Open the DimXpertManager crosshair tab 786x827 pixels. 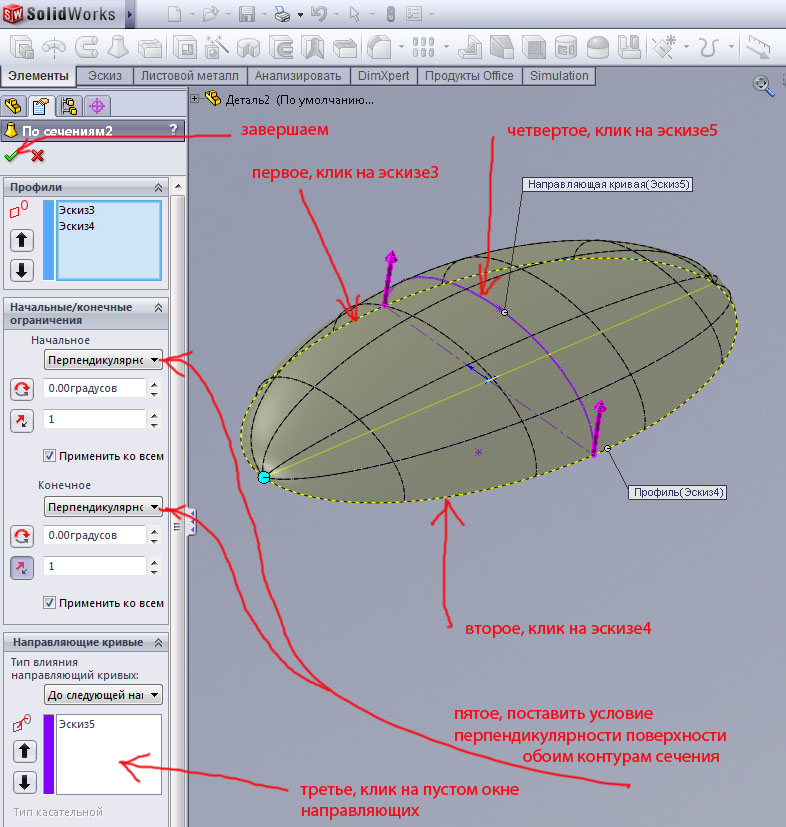[97, 106]
